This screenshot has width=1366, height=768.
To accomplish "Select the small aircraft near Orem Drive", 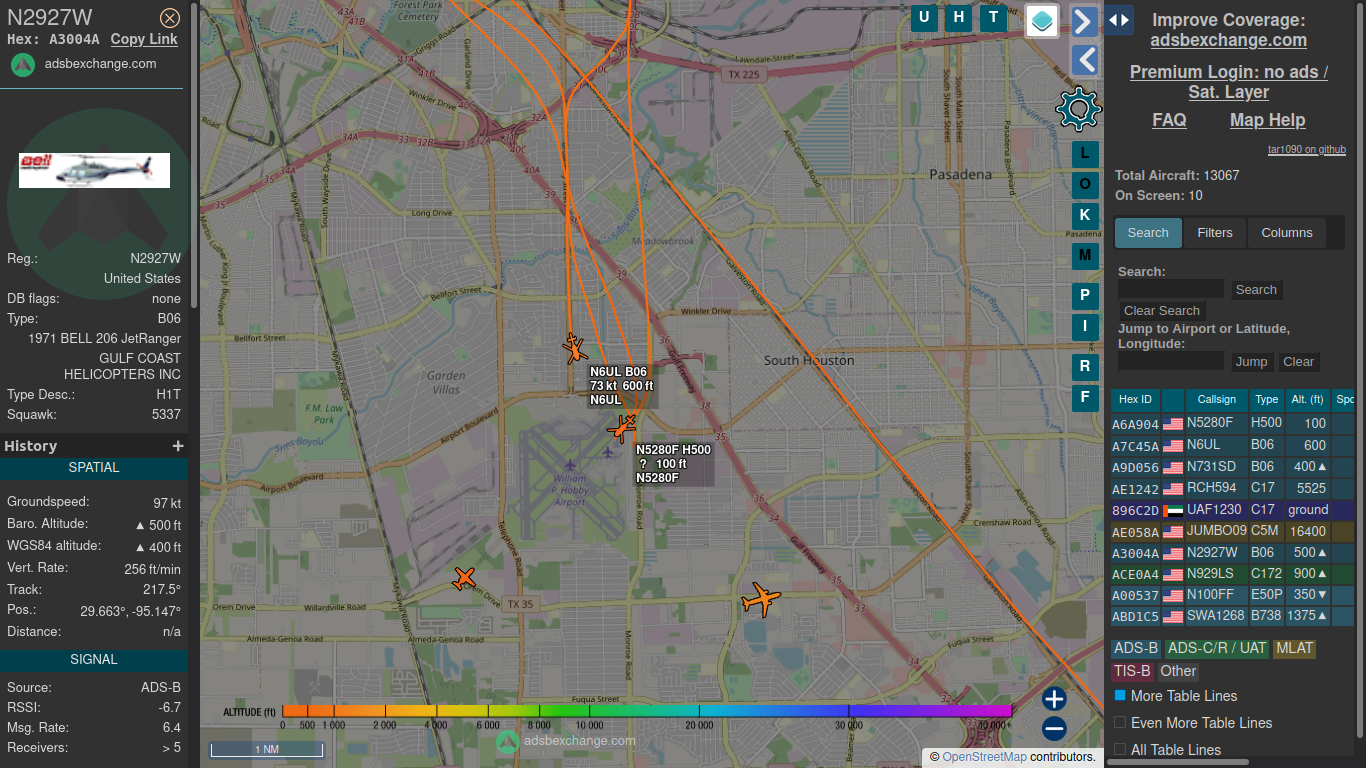I will point(464,578).
